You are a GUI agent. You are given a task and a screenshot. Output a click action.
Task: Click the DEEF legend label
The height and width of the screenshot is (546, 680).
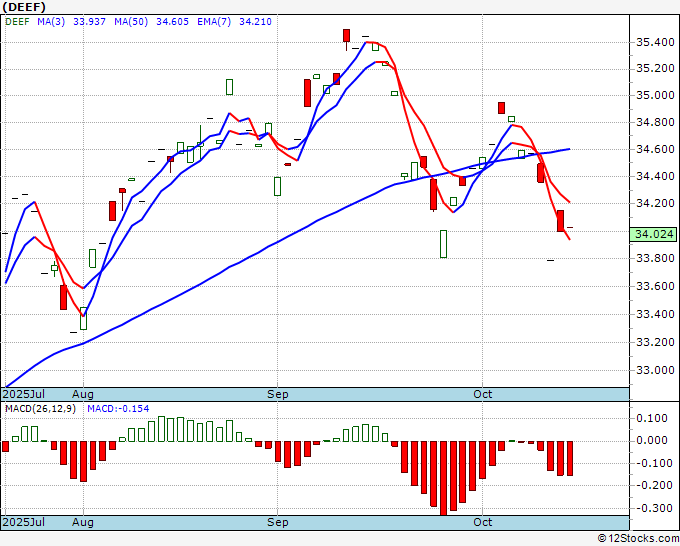click(x=17, y=22)
